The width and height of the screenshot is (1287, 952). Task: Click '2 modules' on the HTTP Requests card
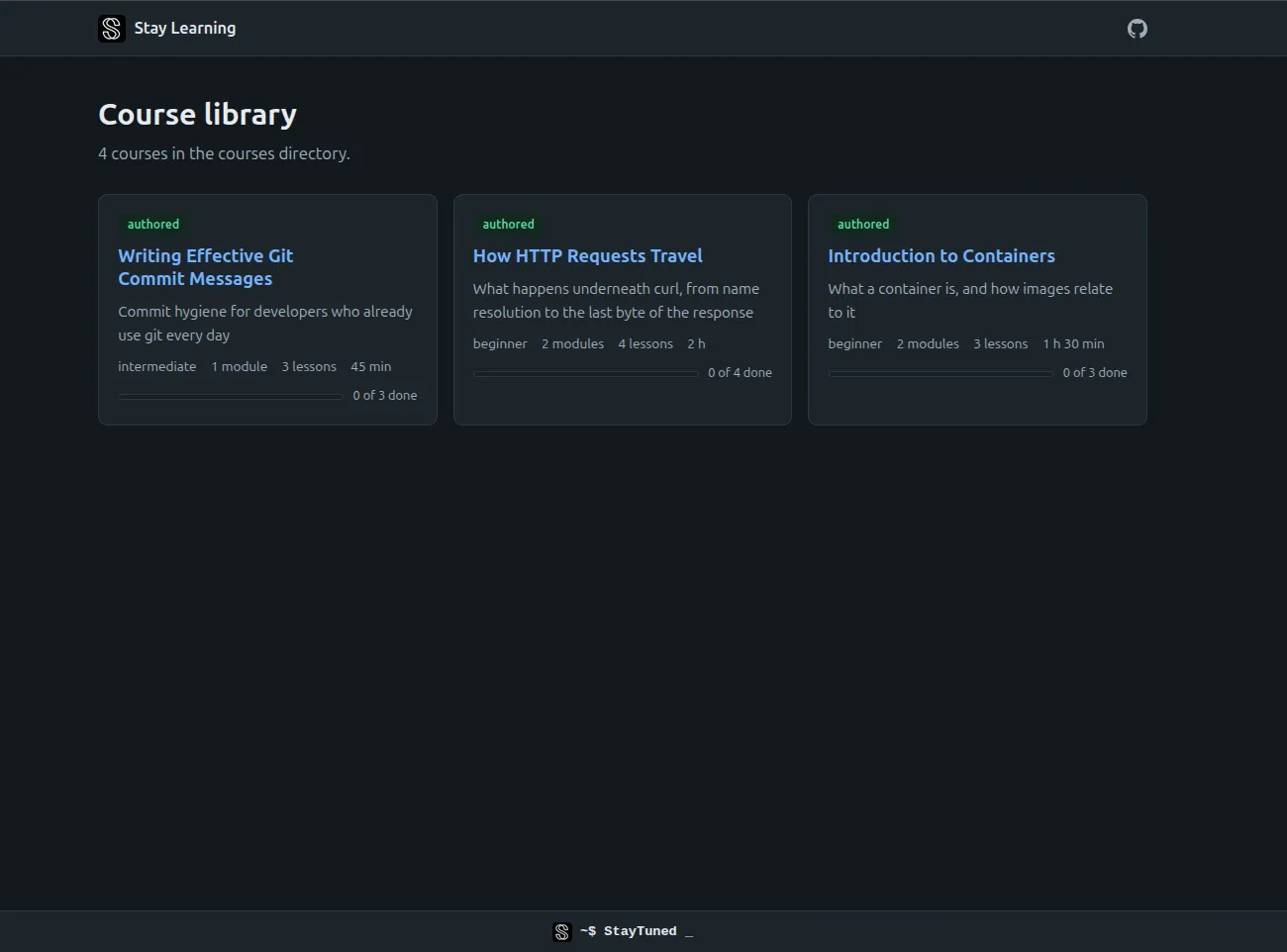573,343
